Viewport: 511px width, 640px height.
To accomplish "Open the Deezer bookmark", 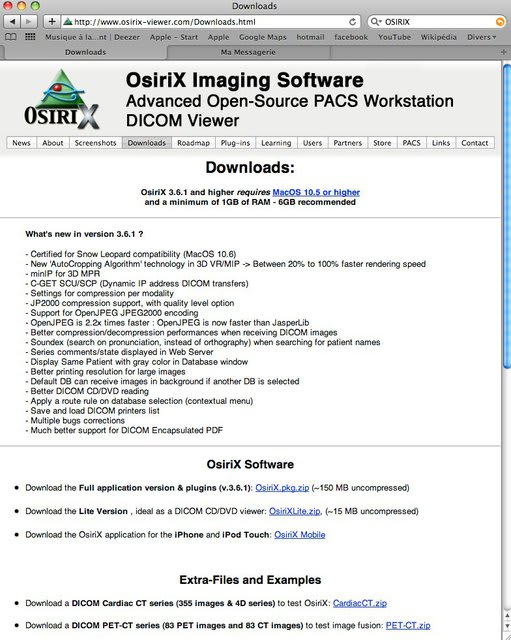I will (92, 37).
